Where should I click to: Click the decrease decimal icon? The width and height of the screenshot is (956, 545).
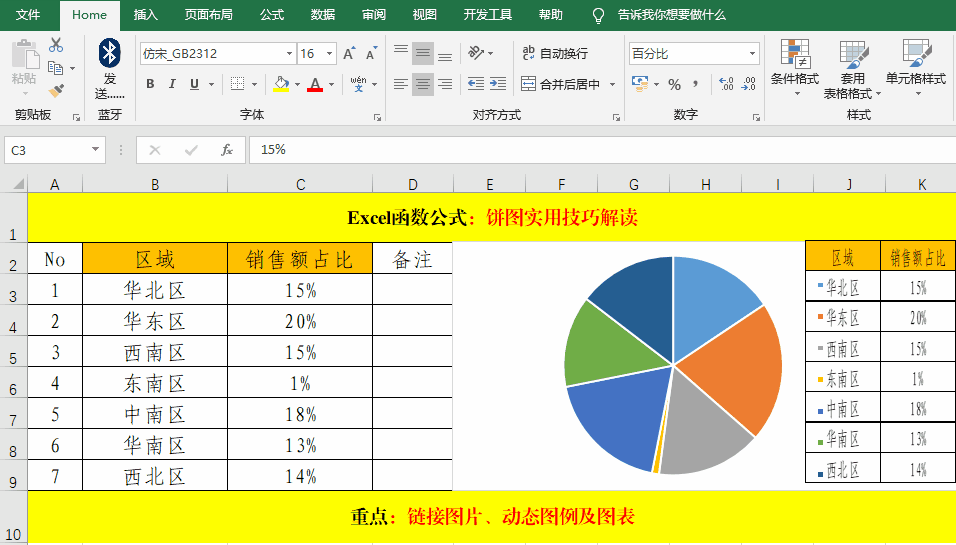[x=749, y=84]
